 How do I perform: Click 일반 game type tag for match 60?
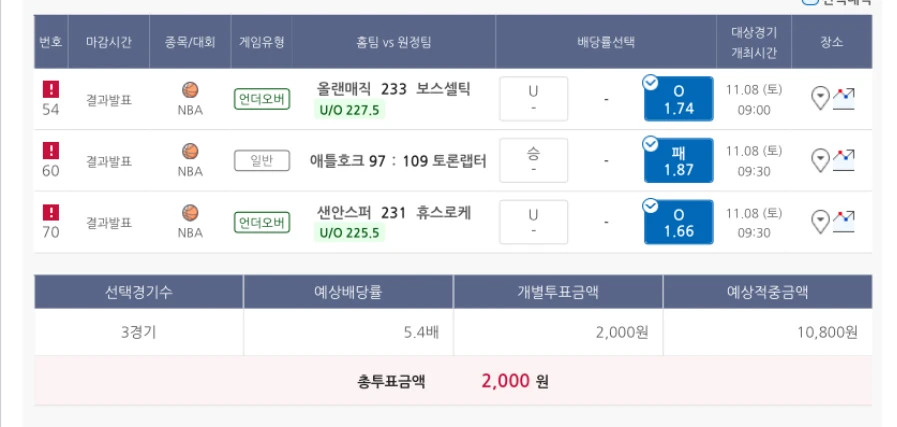coord(262,160)
